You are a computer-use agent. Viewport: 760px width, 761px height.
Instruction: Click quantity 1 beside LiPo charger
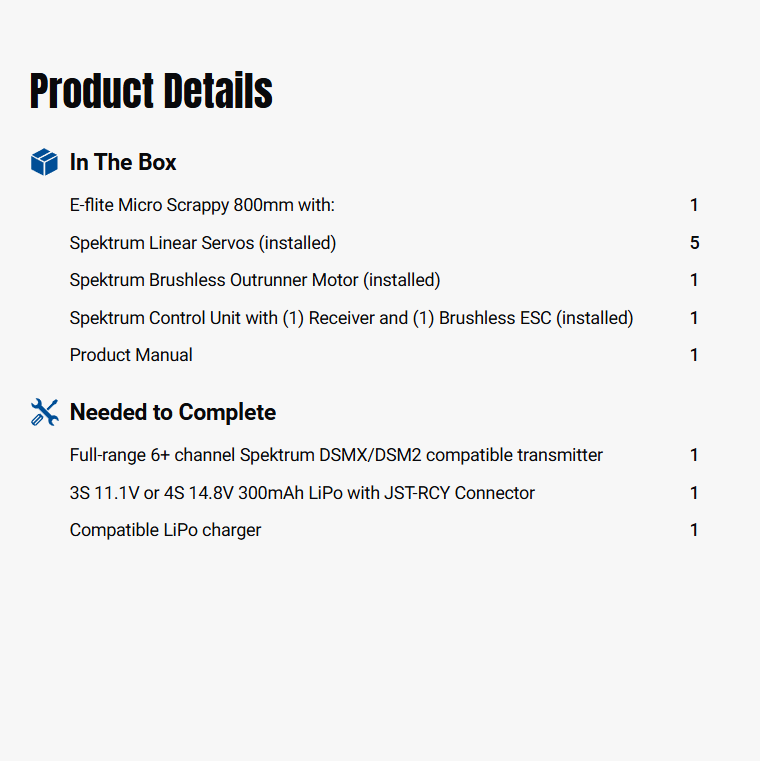694,530
